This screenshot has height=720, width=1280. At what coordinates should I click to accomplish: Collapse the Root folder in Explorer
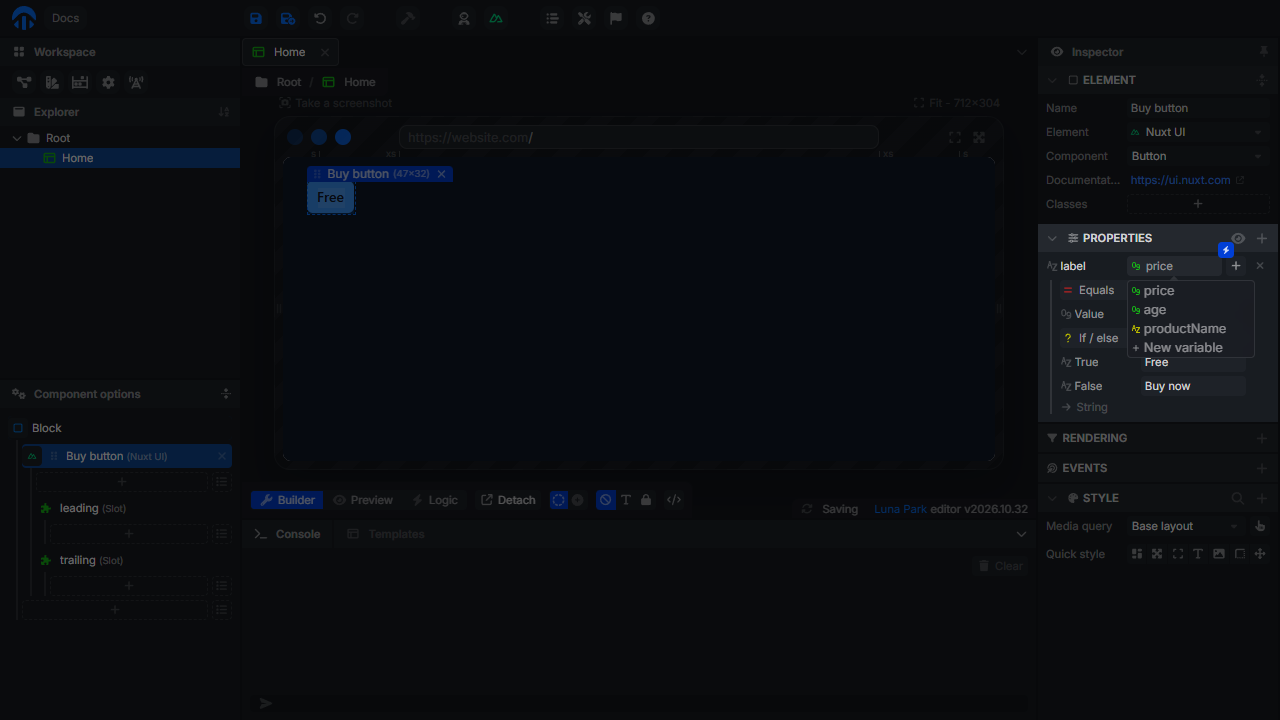click(17, 138)
